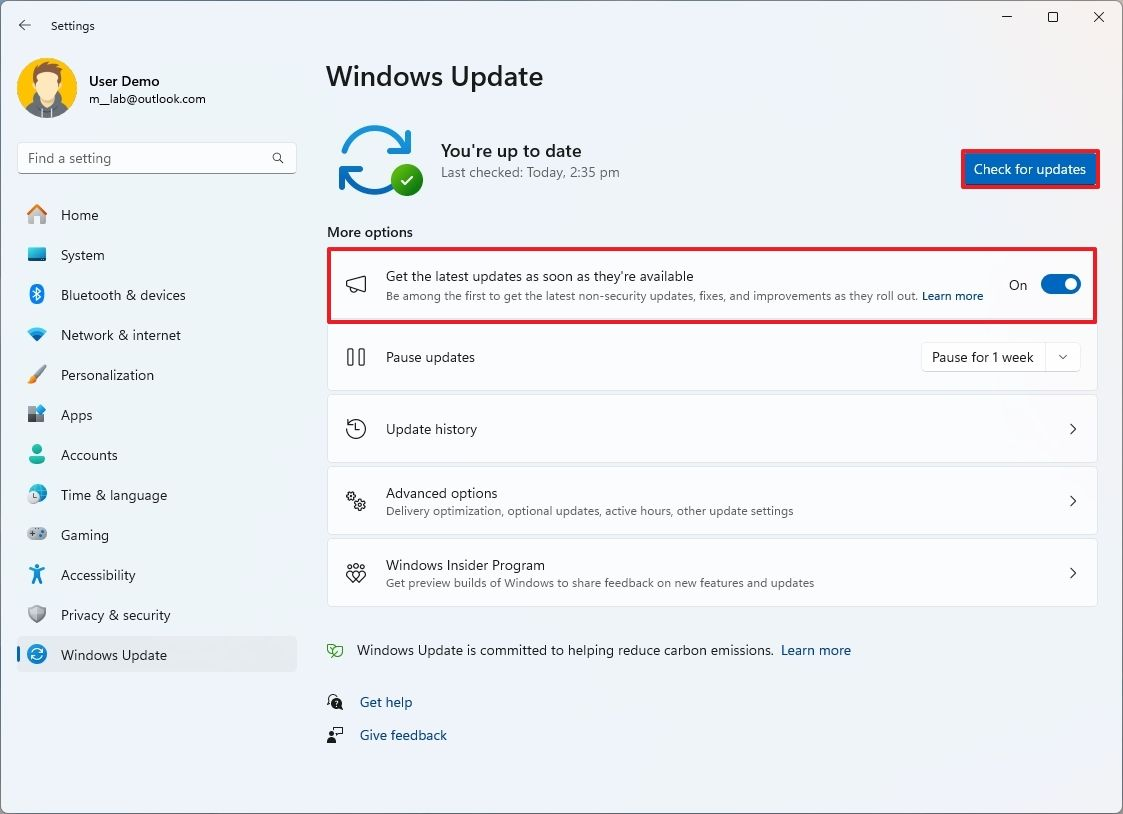Image resolution: width=1123 pixels, height=814 pixels.
Task: Click the controller icon beside Gaming
Action: (37, 534)
